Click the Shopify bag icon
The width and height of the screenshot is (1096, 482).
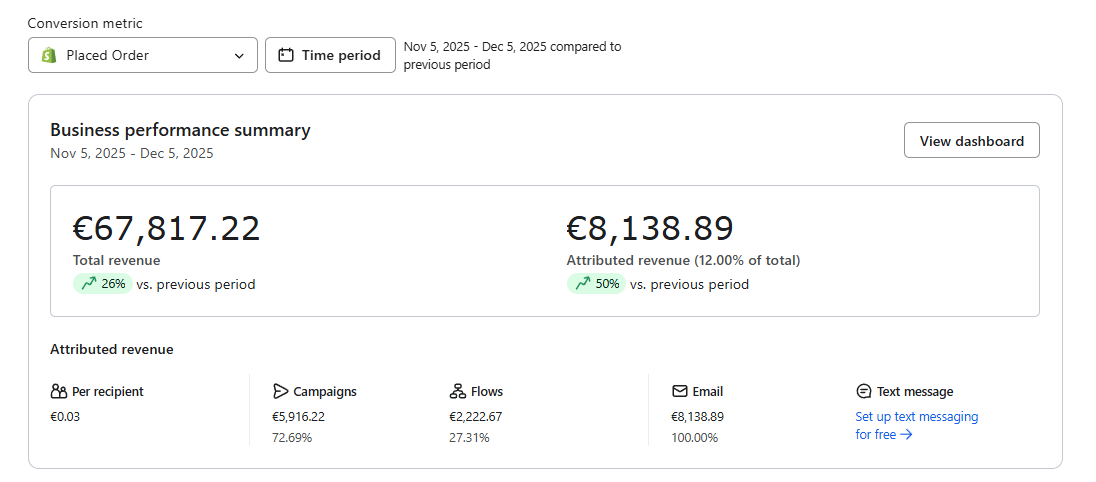click(x=48, y=55)
